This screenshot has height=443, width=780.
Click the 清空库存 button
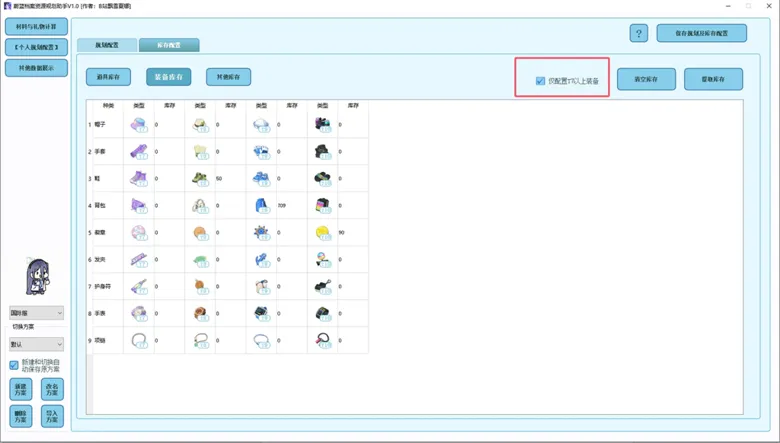pyautogui.click(x=646, y=79)
